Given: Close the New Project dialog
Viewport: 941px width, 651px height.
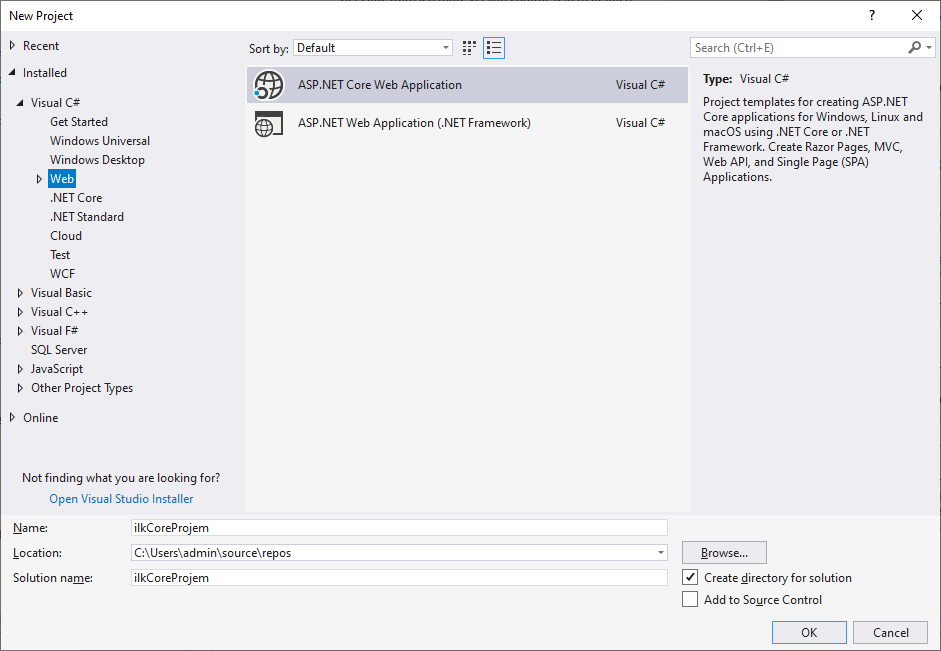Looking at the screenshot, I should point(917,16).
